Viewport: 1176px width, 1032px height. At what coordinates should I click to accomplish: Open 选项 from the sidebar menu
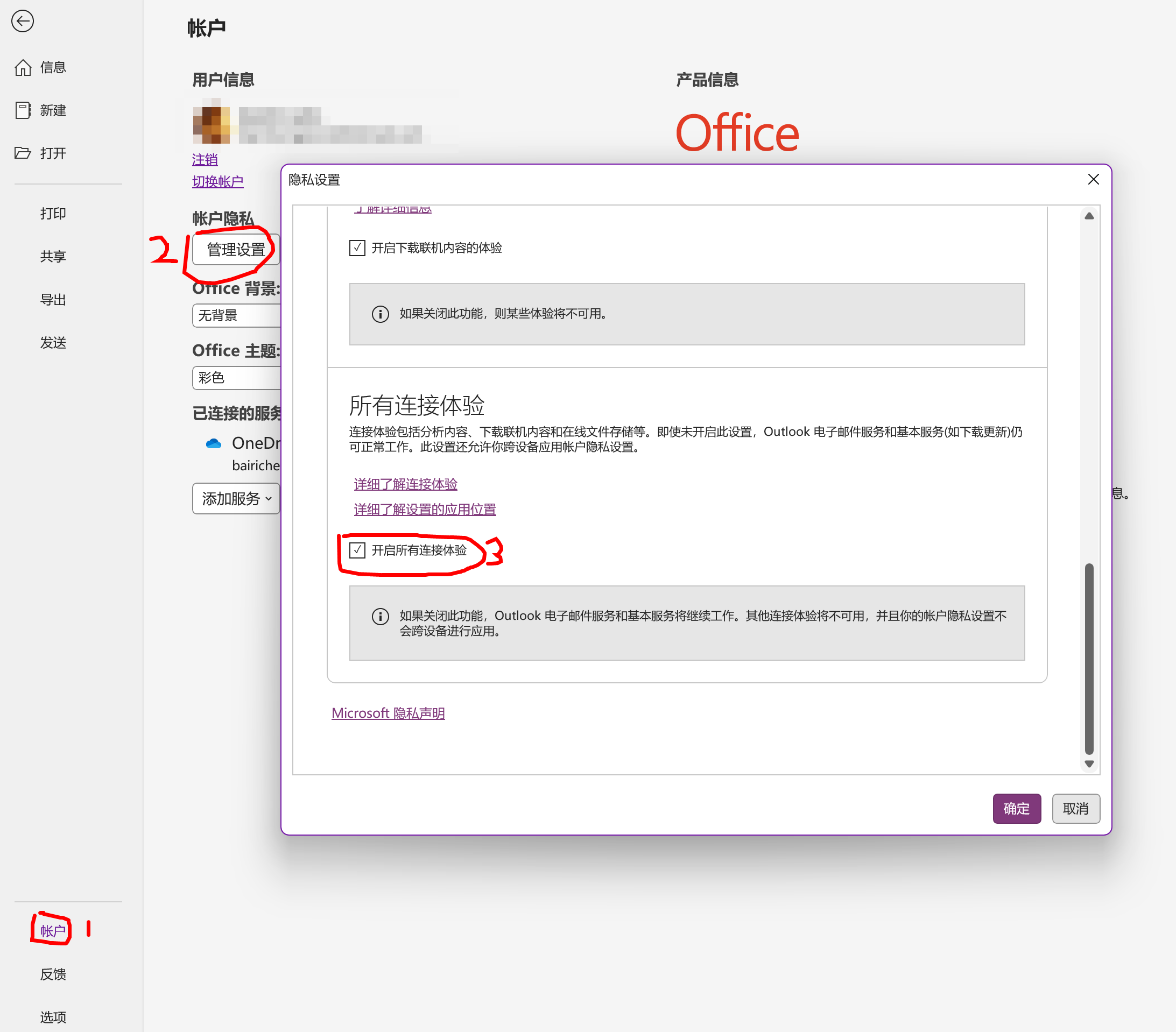tap(53, 1017)
